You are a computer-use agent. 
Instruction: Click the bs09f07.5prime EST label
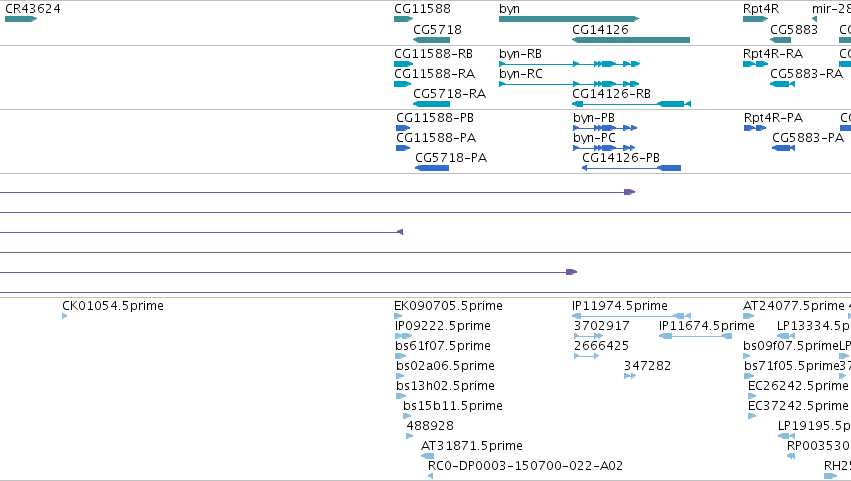[791, 346]
